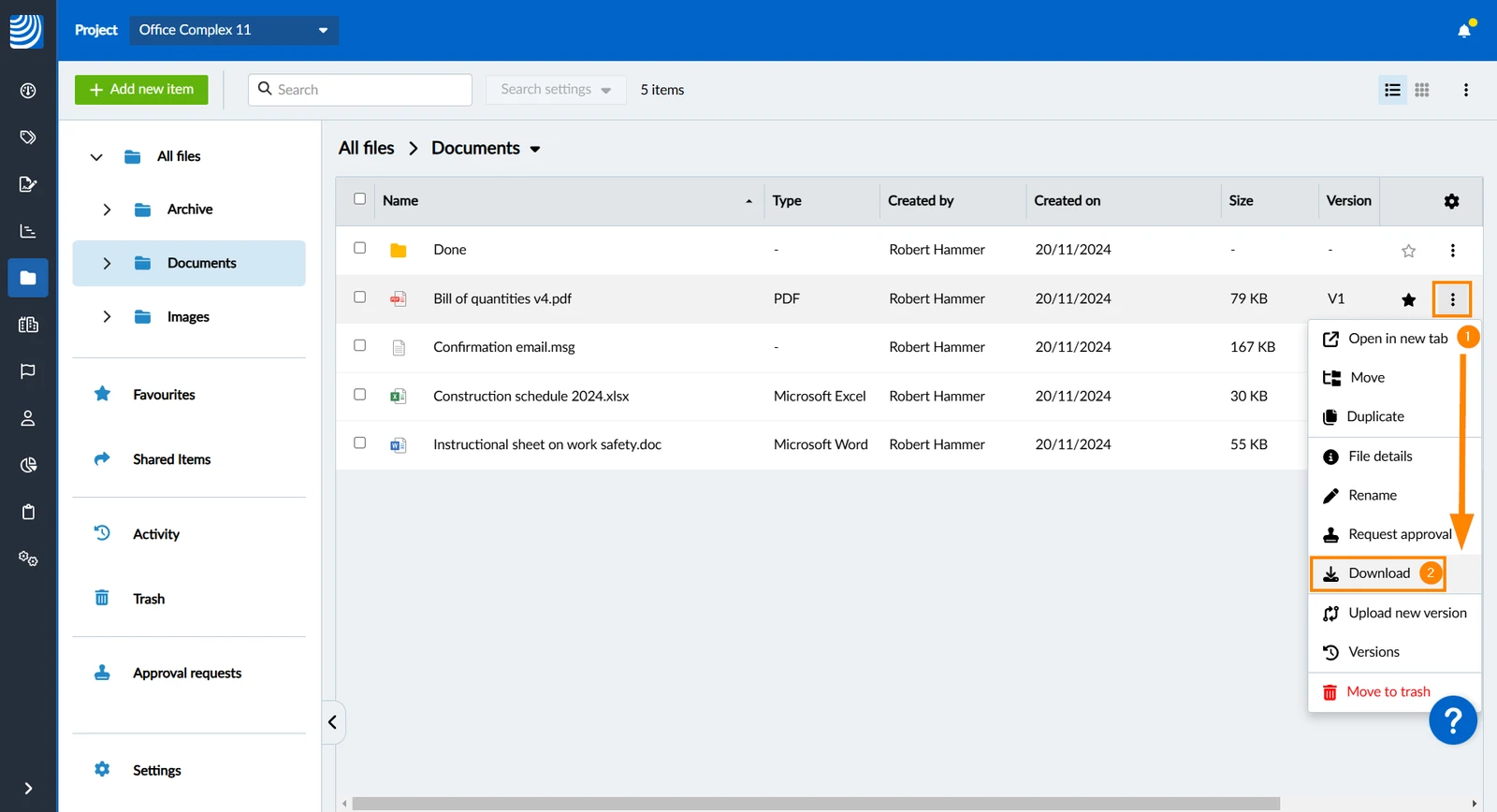Tick the checkbox for the Done folder
Viewport: 1497px width, 812px height.
[359, 248]
